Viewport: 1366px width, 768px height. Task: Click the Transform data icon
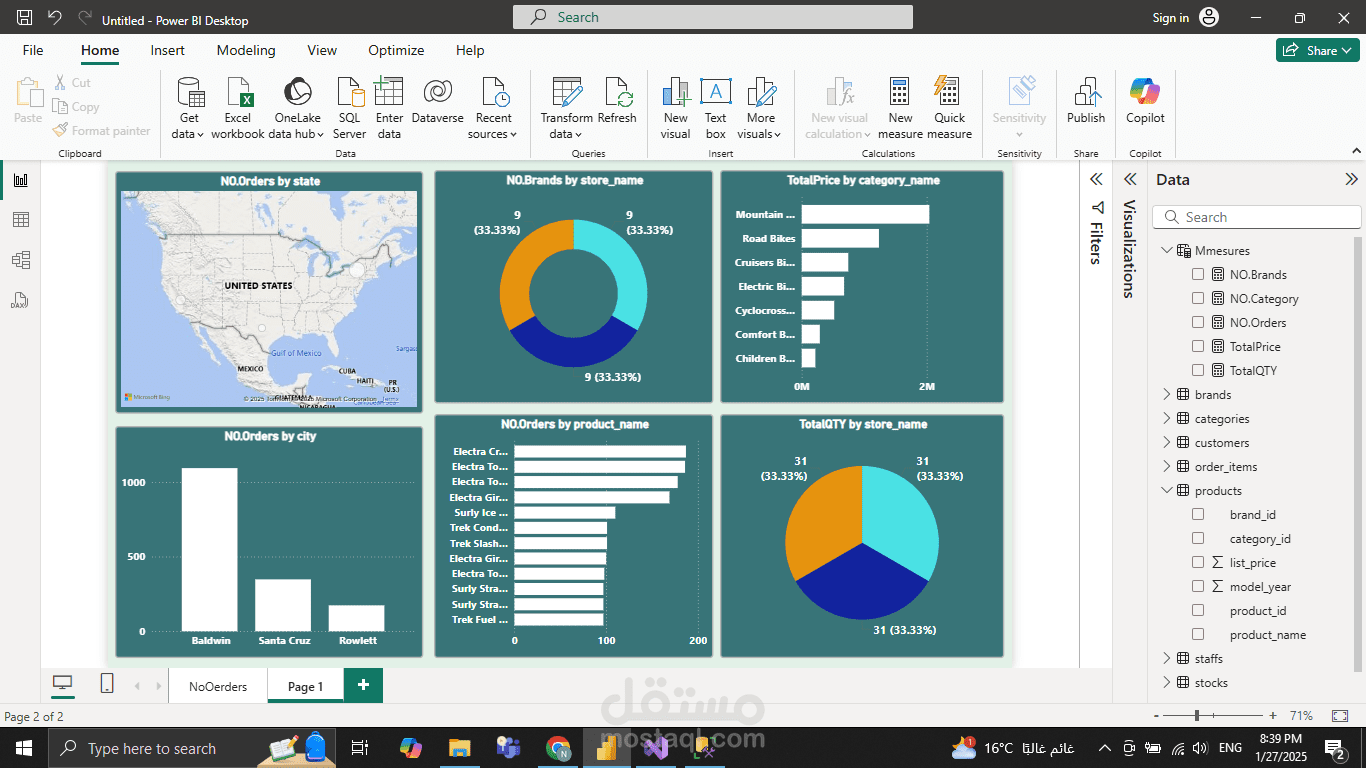pos(567,92)
